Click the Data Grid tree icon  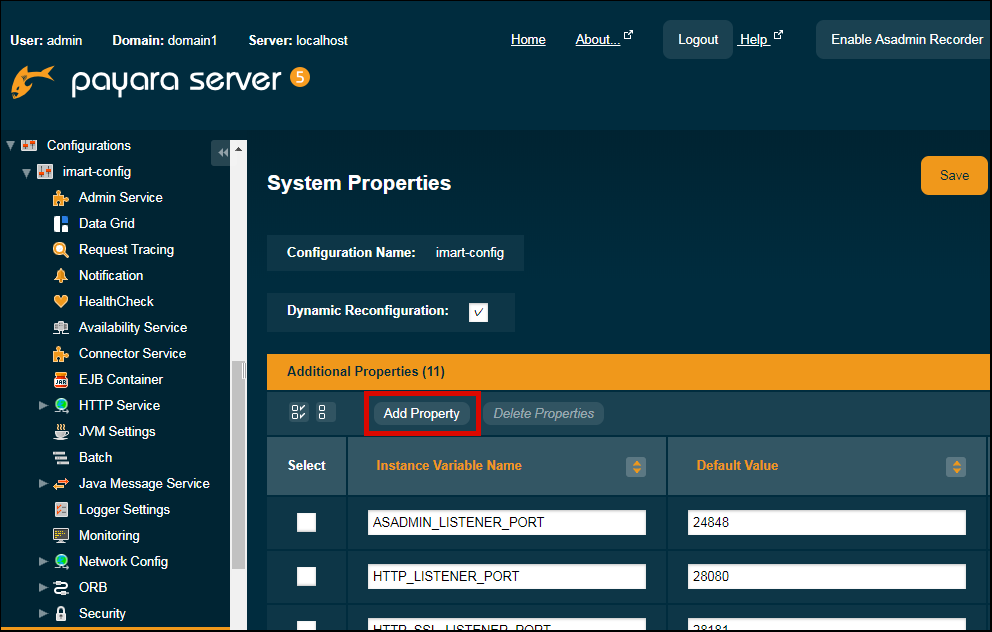61,224
